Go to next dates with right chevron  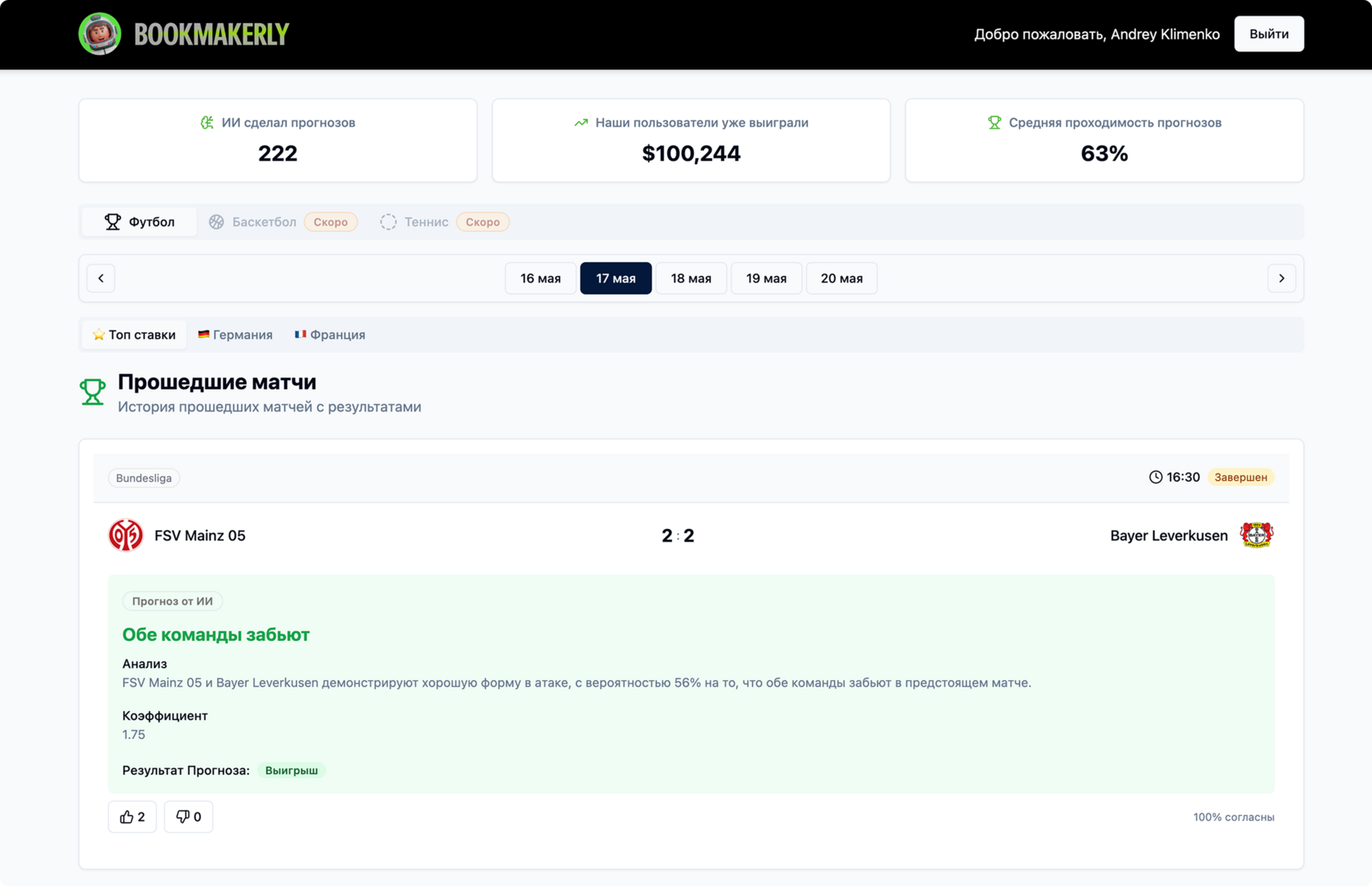(x=1281, y=278)
